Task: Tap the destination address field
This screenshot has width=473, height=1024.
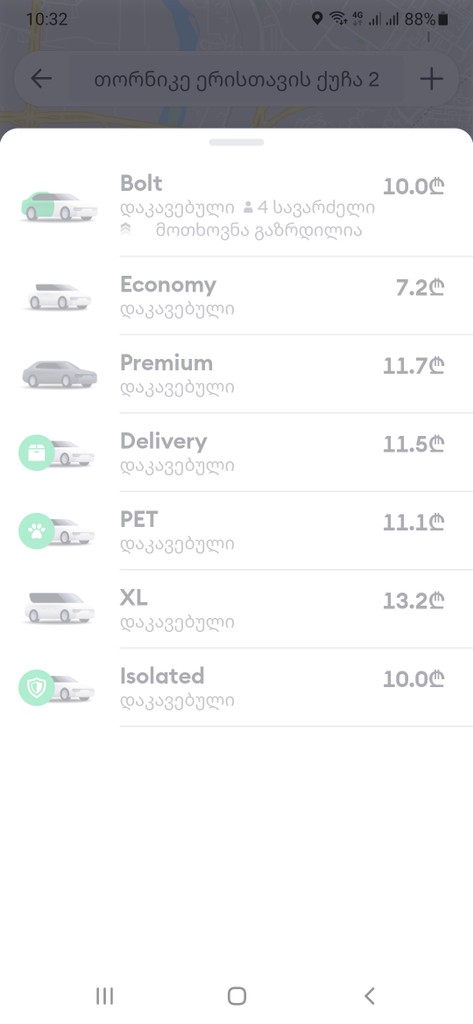Action: click(x=236, y=80)
